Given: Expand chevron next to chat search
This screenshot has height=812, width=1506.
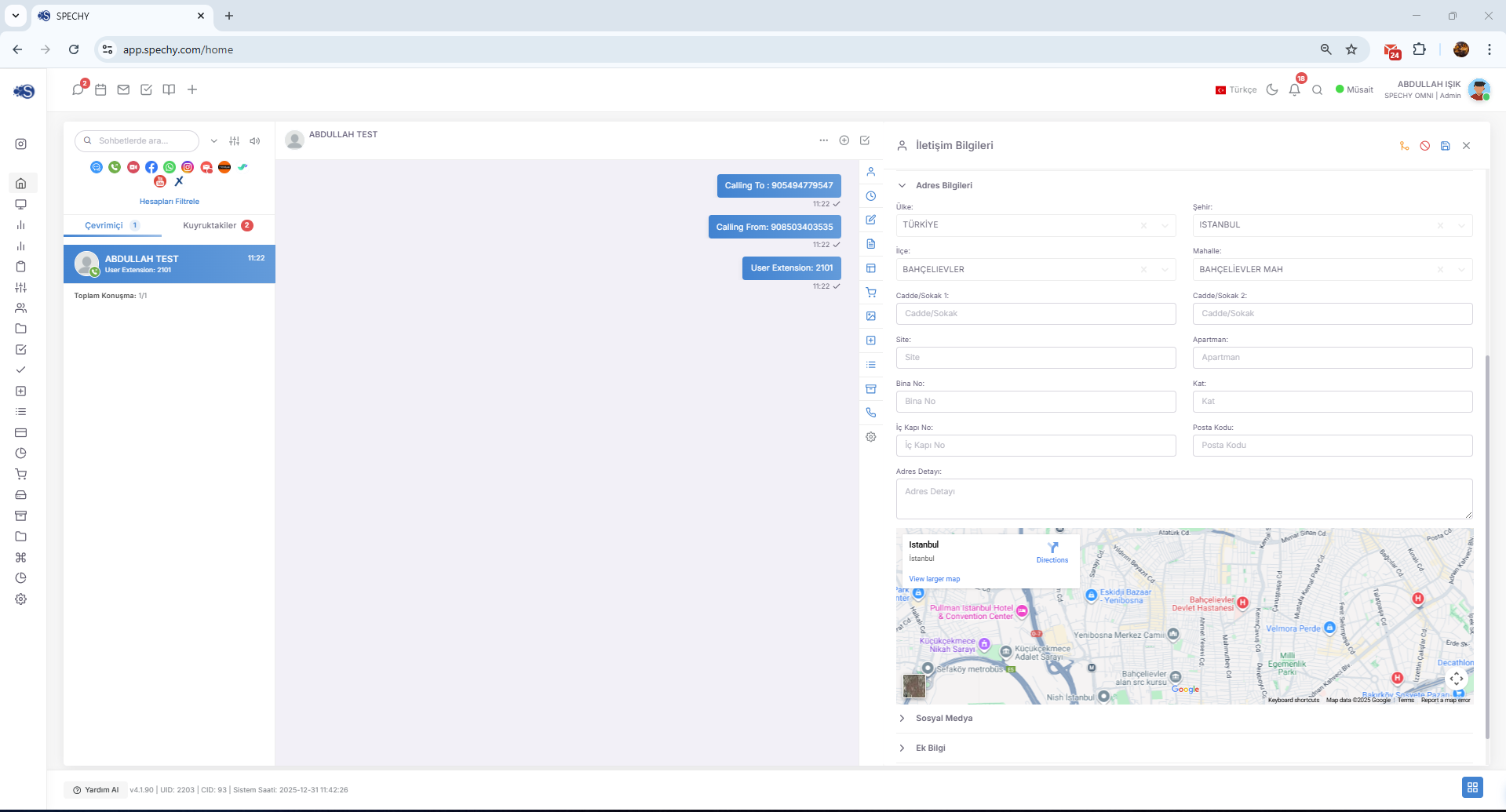Looking at the screenshot, I should click(x=213, y=141).
